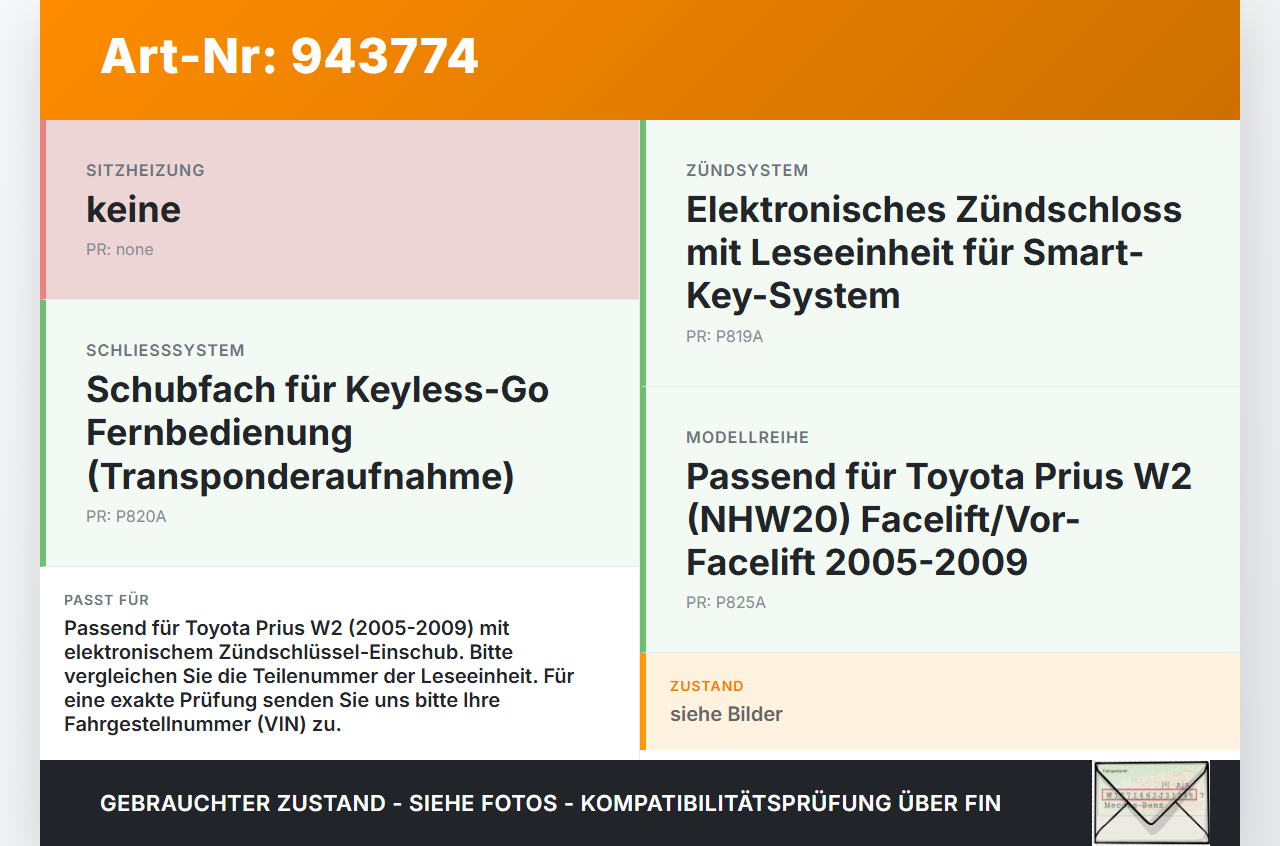The image size is (1280, 846).
Task: Select the ZÜNDSYSTEM section label
Action: [x=747, y=170]
